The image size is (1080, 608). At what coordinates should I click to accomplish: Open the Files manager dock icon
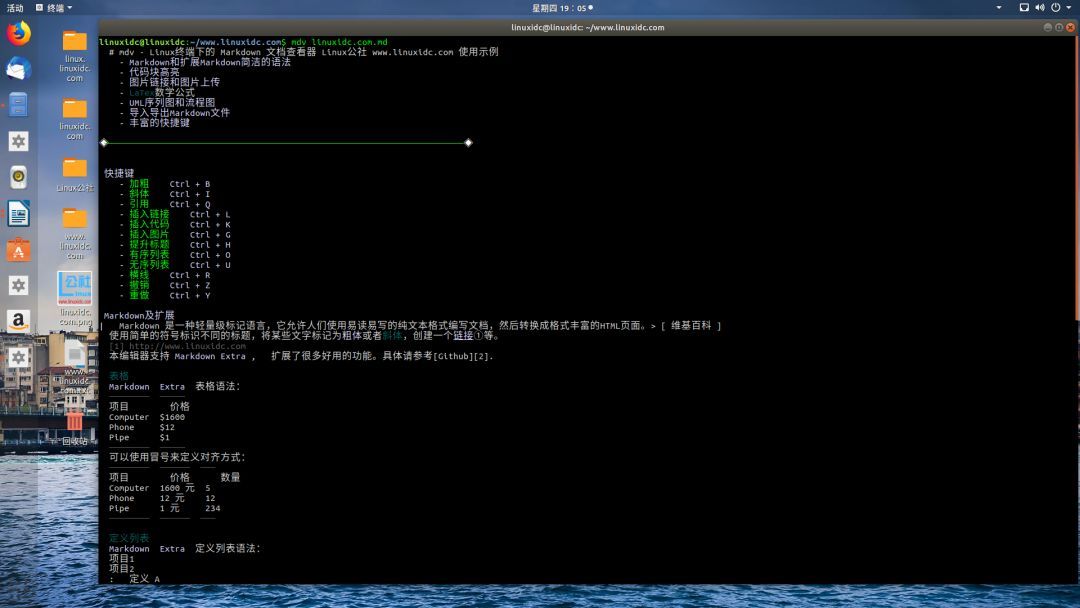click(x=19, y=105)
